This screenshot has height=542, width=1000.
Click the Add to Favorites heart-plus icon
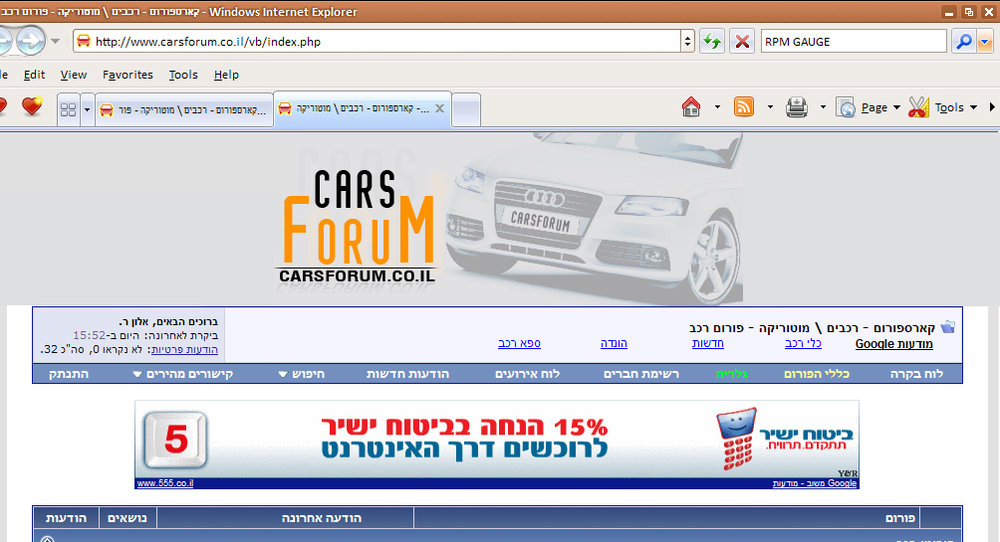(32, 106)
